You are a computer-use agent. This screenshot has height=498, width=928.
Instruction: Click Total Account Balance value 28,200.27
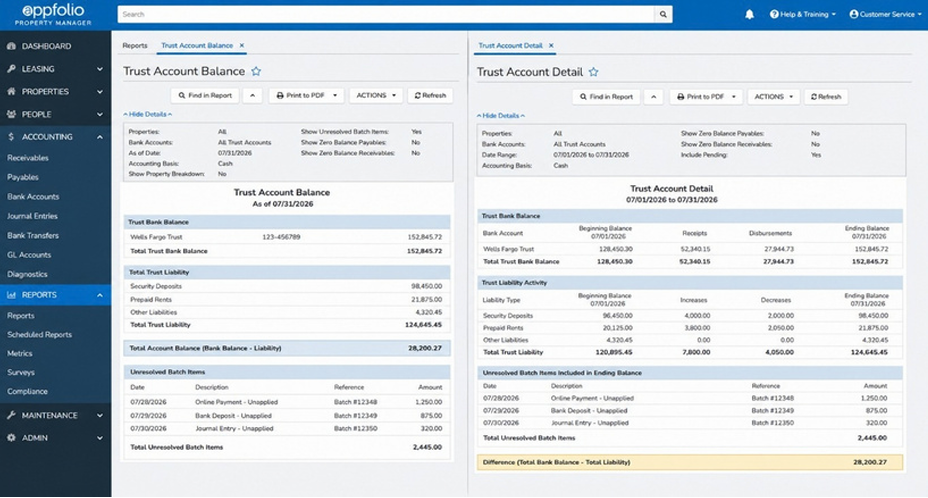tap(425, 348)
